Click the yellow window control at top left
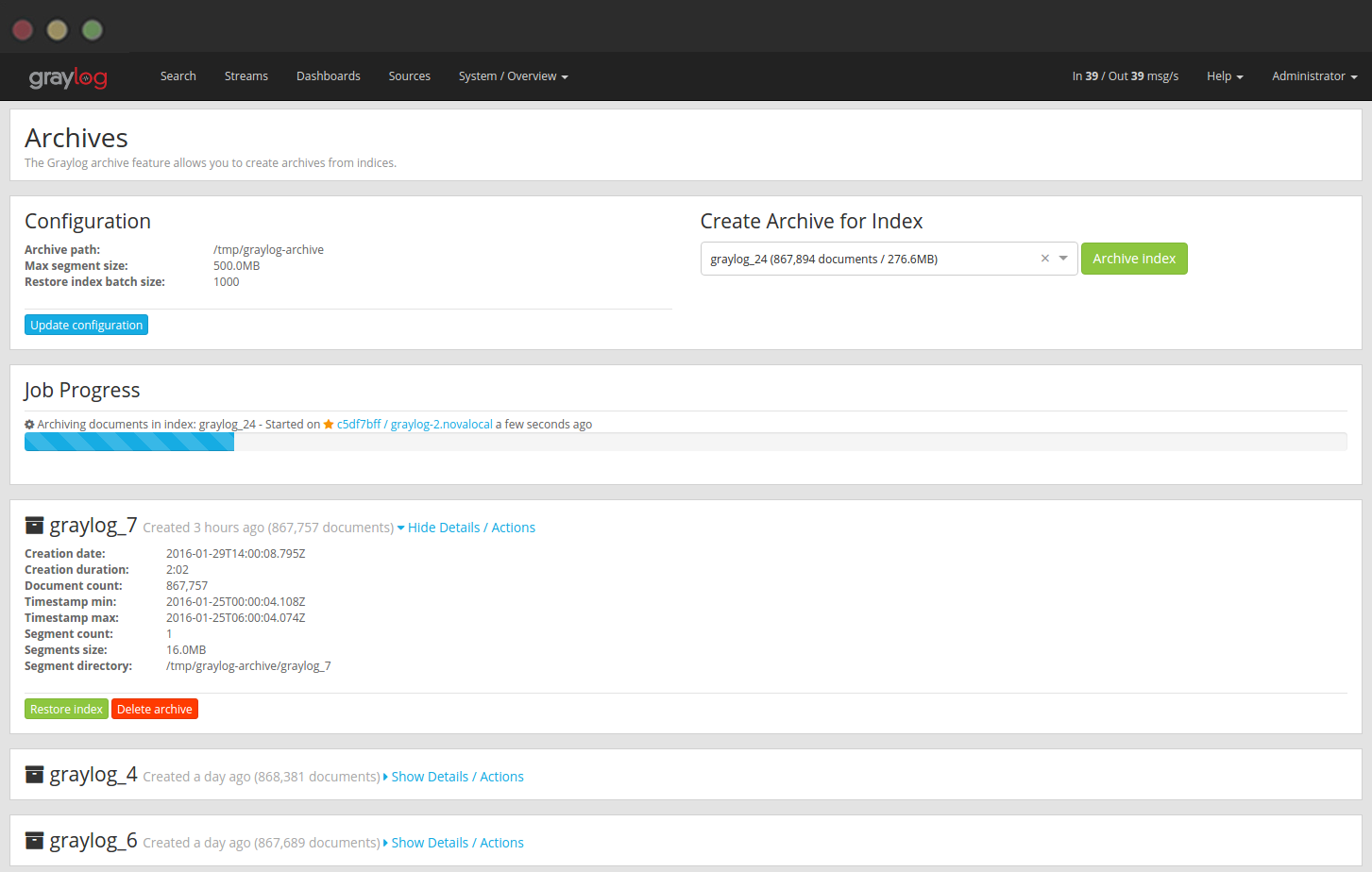Image resolution: width=1372 pixels, height=872 pixels. 57,30
